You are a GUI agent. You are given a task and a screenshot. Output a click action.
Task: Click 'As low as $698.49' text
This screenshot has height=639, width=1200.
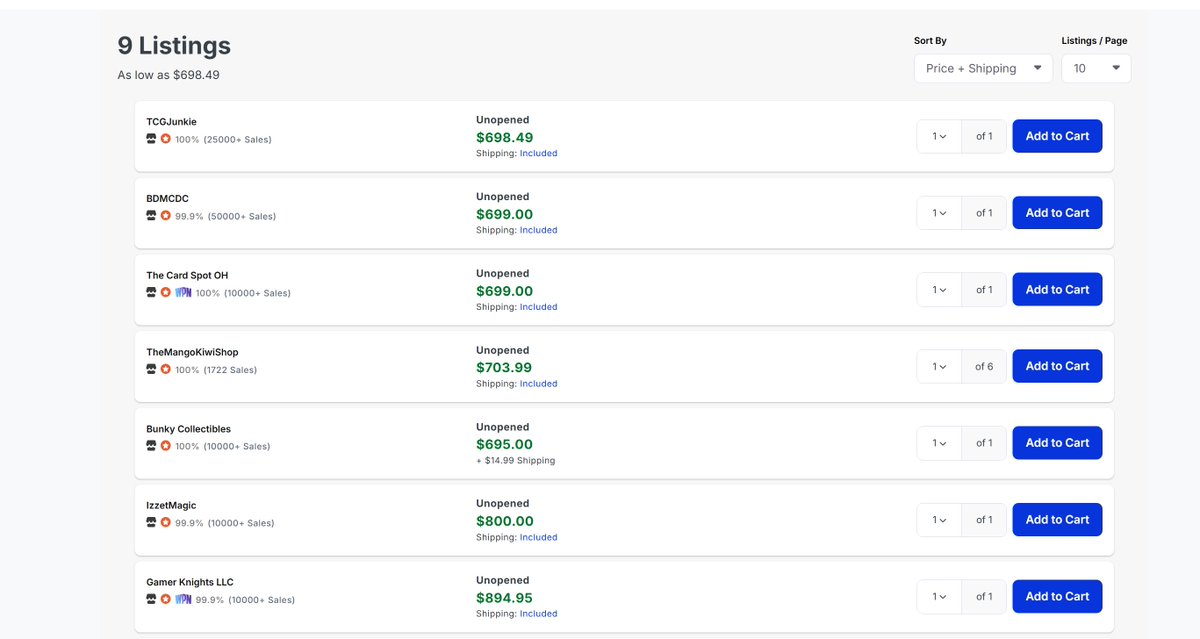(168, 75)
